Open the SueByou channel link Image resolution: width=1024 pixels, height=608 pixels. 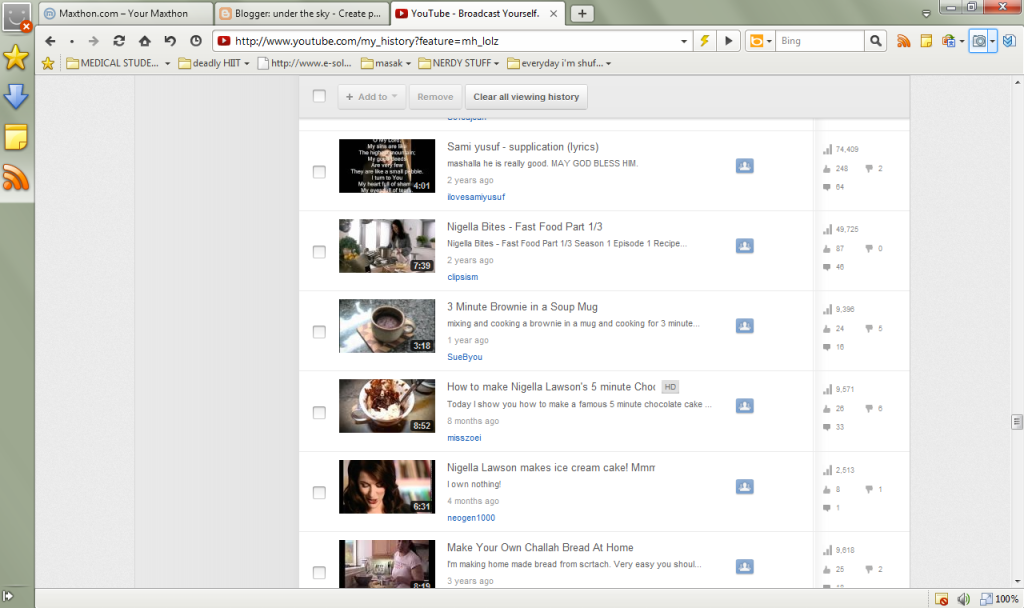click(x=464, y=357)
